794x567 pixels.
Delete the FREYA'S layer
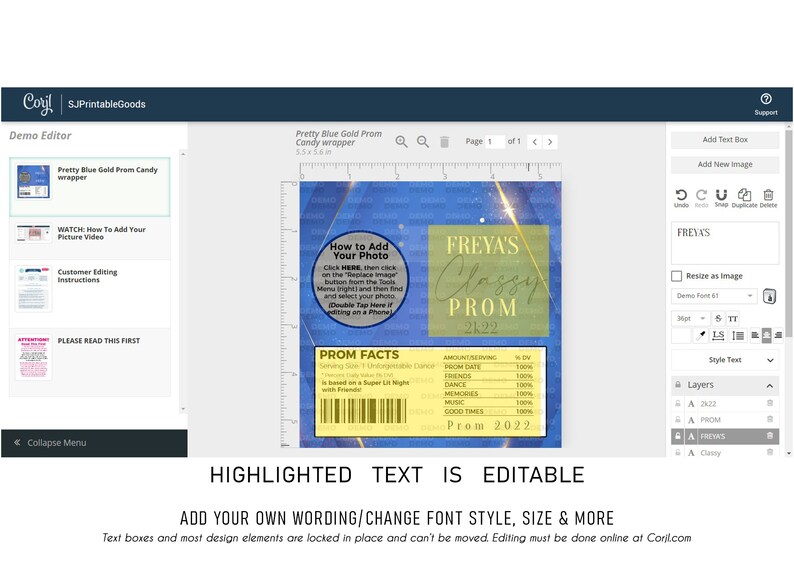[x=770, y=436]
